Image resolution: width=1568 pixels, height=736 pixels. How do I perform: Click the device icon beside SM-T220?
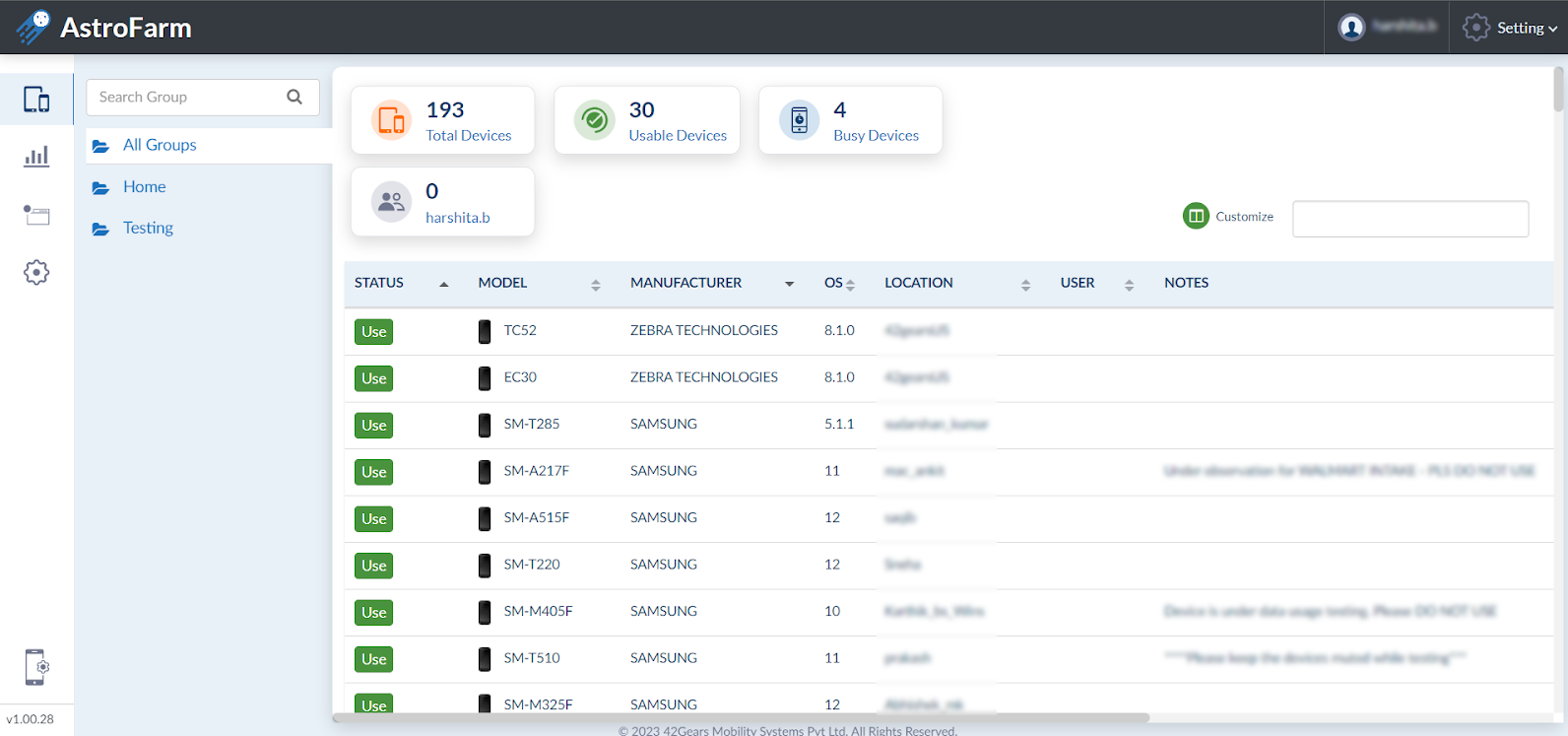click(x=485, y=566)
